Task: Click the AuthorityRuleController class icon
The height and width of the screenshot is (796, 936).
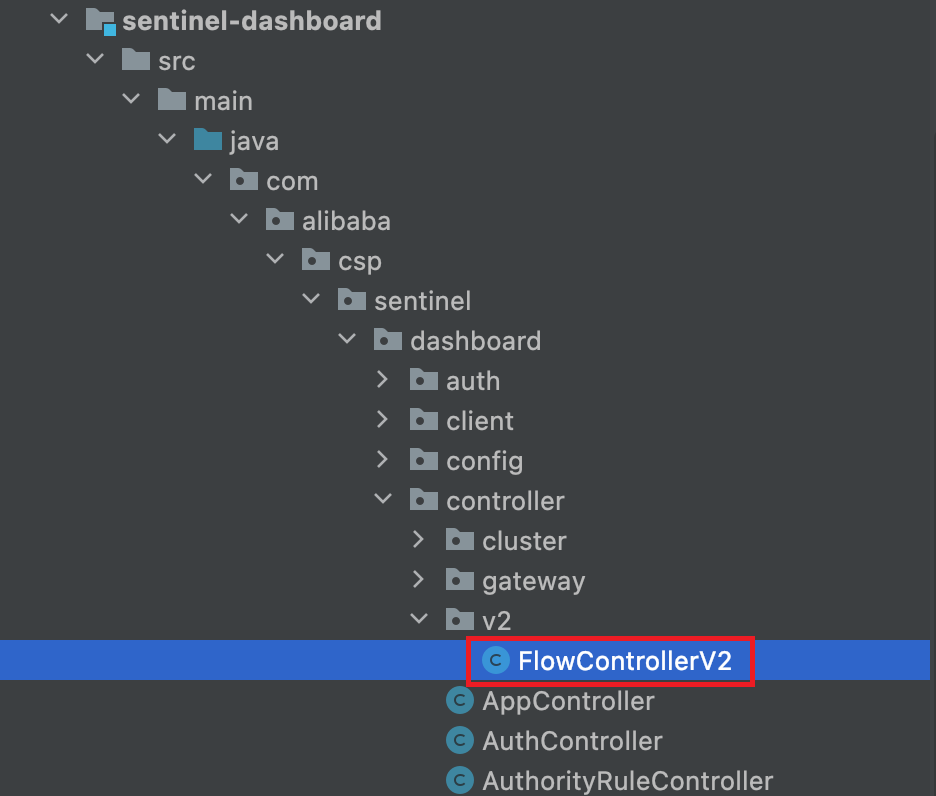Action: click(460, 780)
